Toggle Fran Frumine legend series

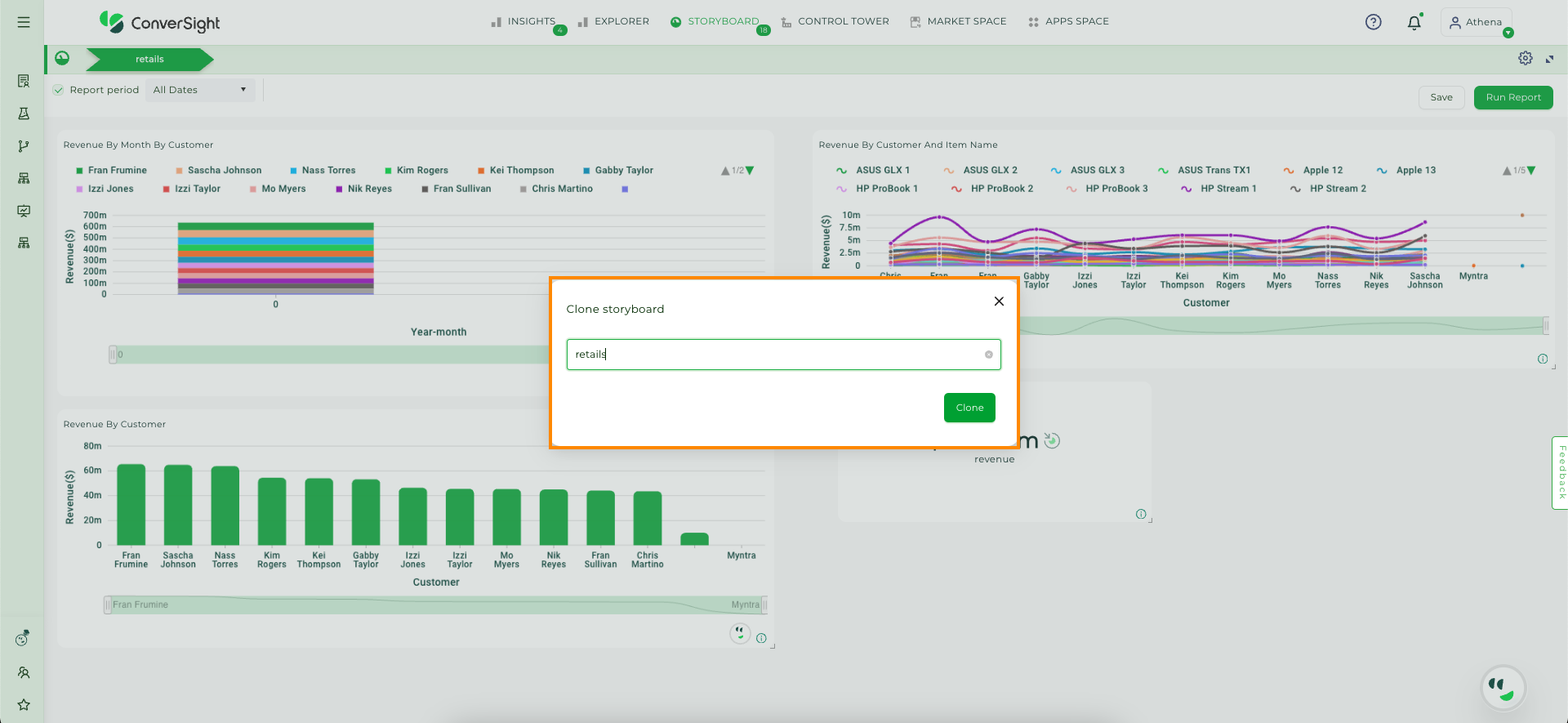pyautogui.click(x=111, y=171)
